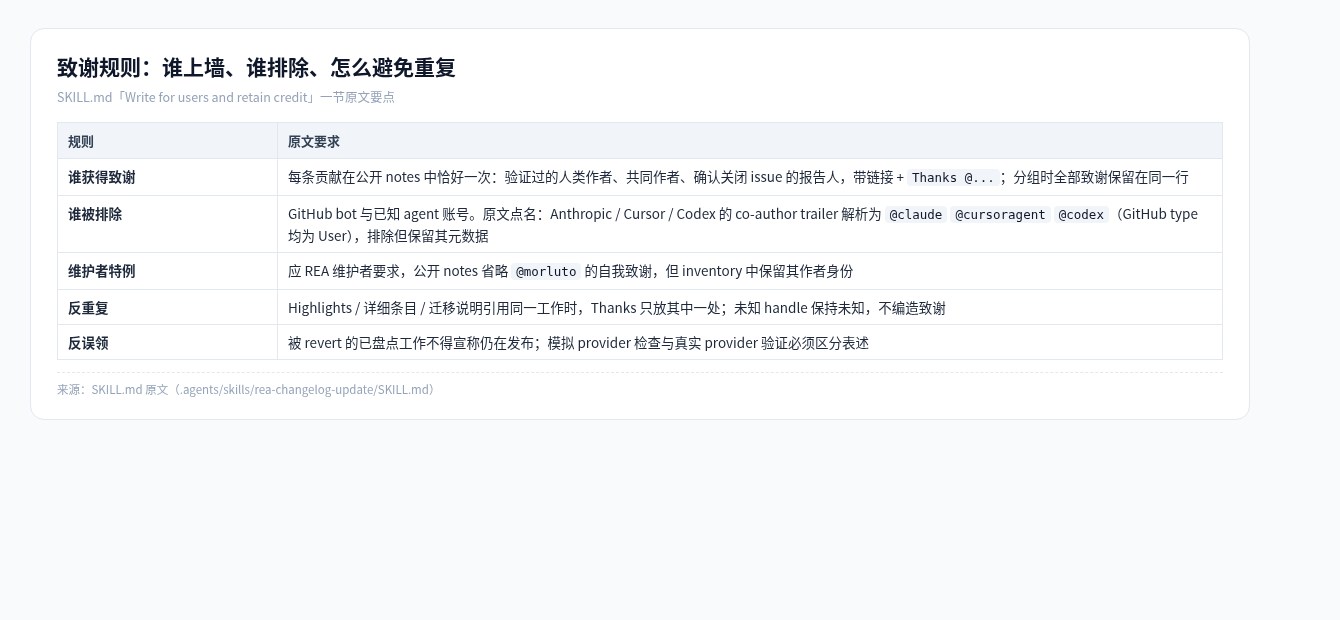Select the 谁被排除 row label
This screenshot has width=1340, height=620.
pyautogui.click(x=95, y=214)
